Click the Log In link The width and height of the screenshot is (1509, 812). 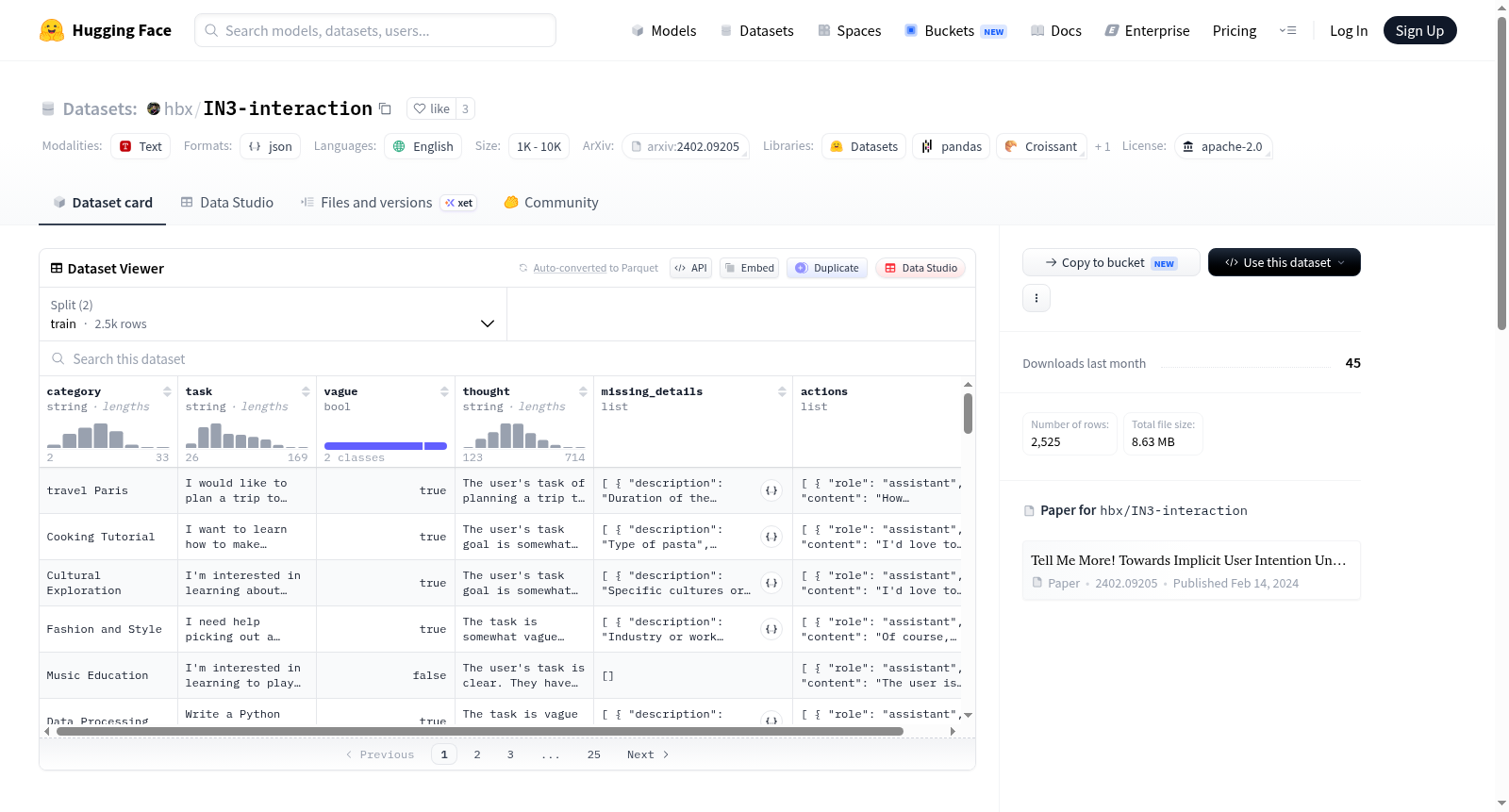point(1349,30)
